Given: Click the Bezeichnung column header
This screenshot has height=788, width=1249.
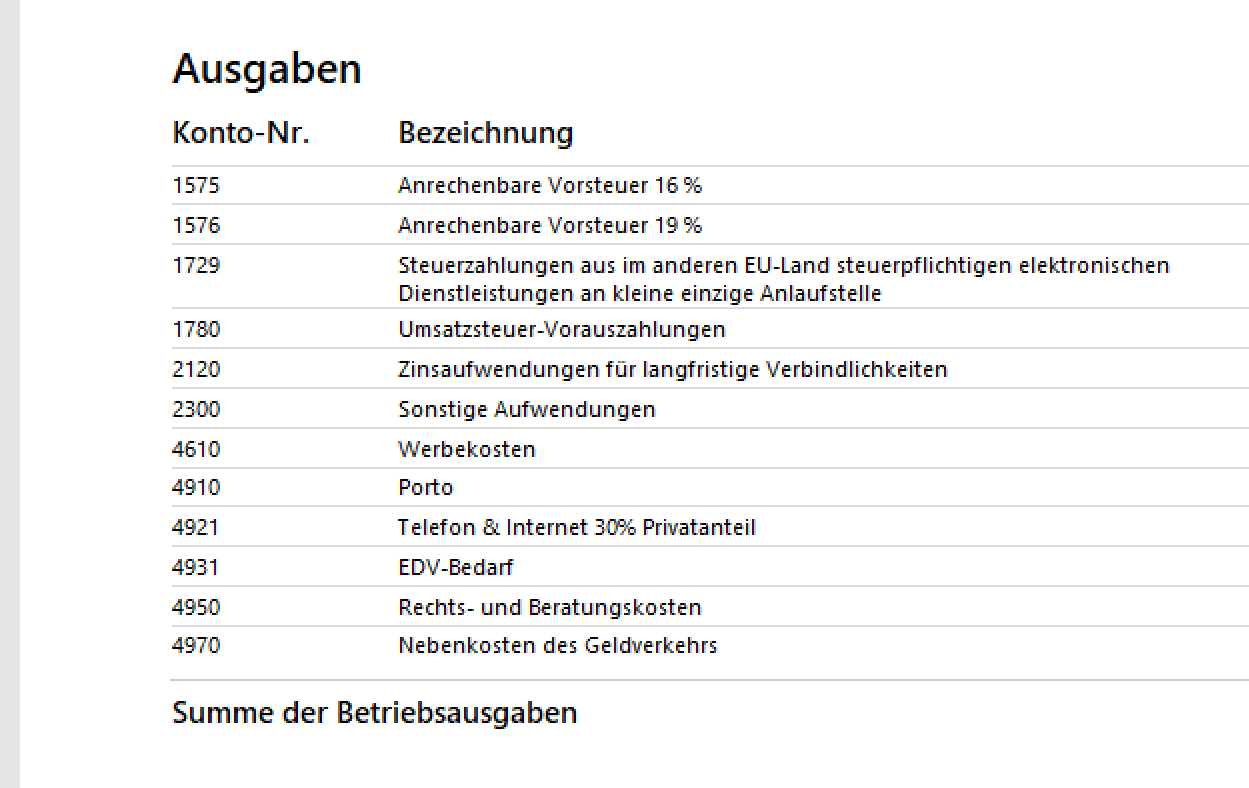Looking at the screenshot, I should tap(486, 133).
